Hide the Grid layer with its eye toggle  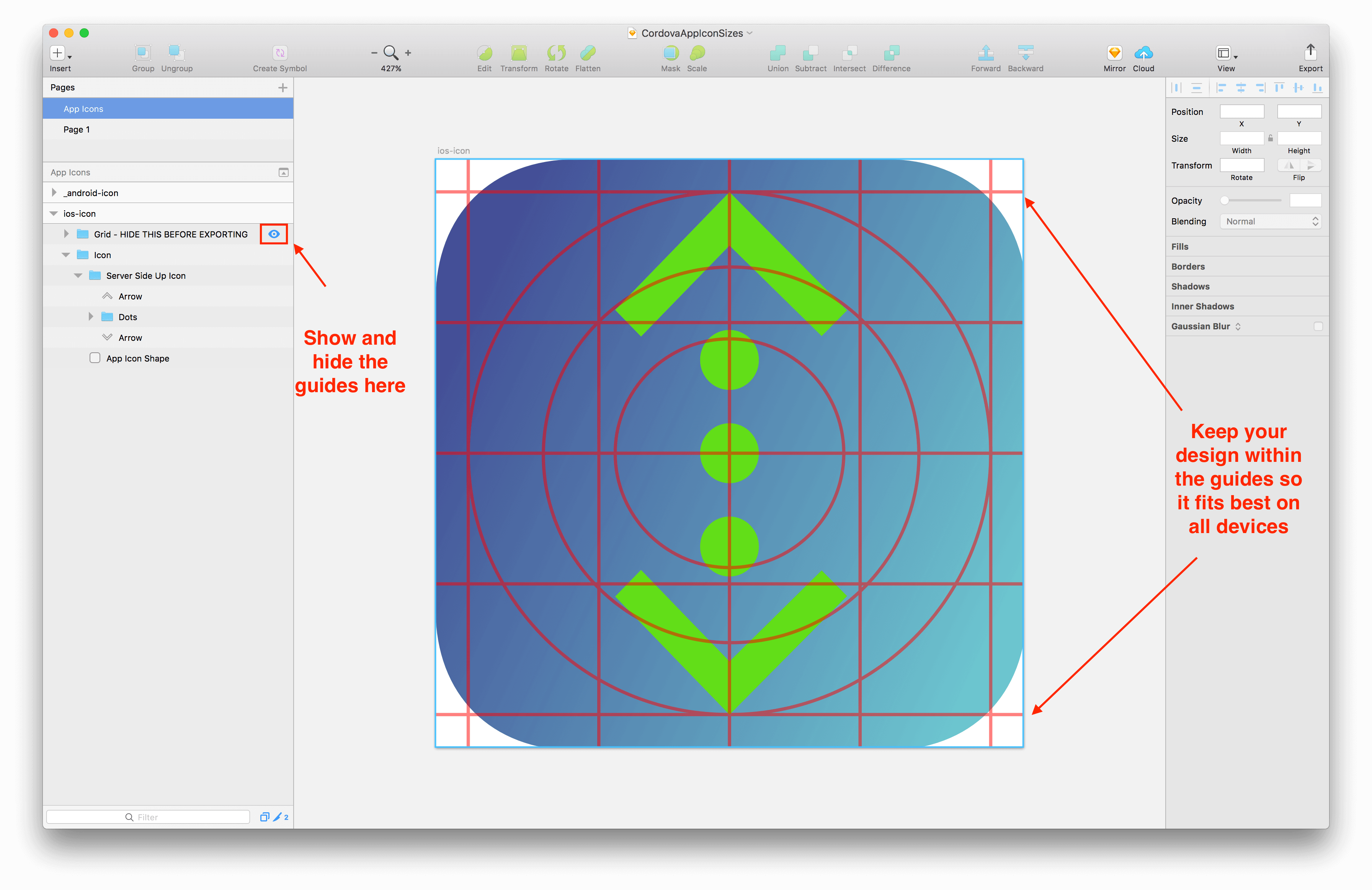click(x=273, y=234)
